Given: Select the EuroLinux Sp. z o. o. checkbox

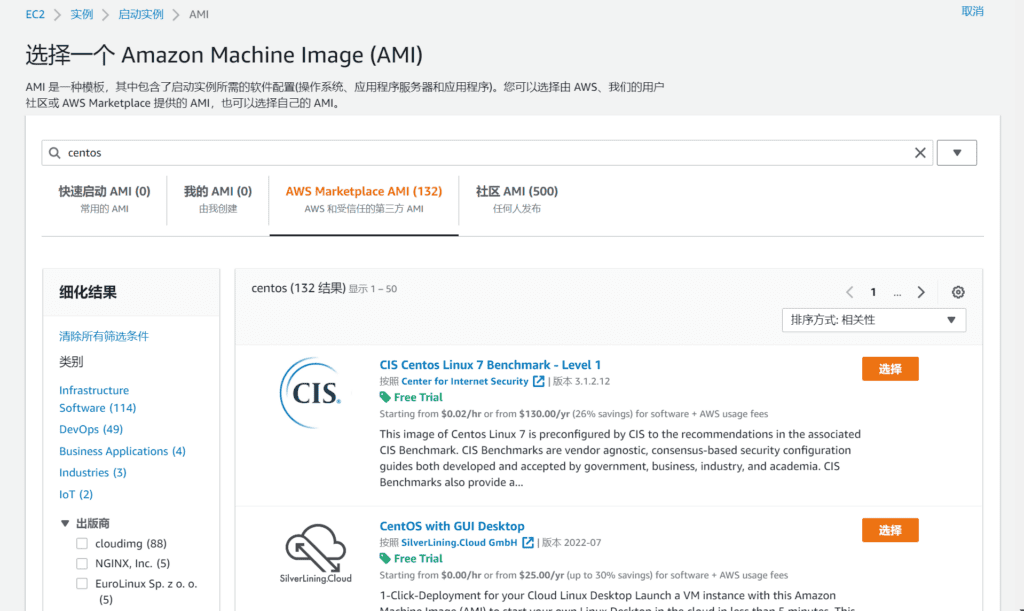Looking at the screenshot, I should [81, 585].
